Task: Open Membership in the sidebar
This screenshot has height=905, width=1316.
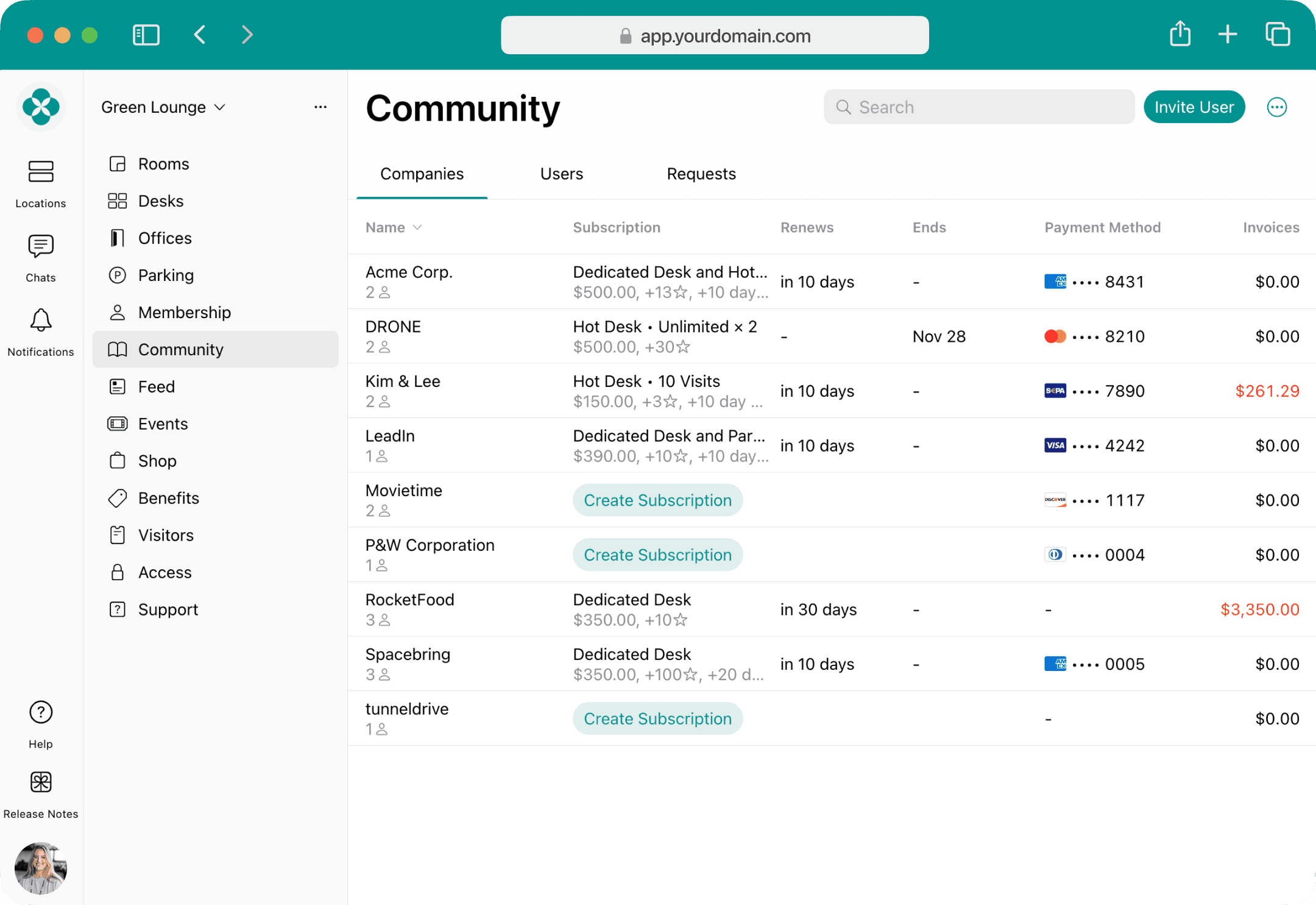Action: point(215,313)
